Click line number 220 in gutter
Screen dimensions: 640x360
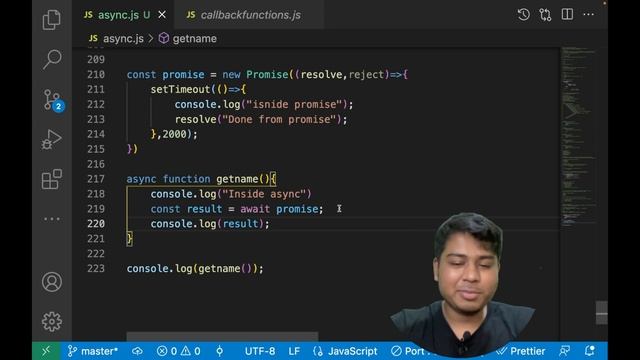point(96,224)
